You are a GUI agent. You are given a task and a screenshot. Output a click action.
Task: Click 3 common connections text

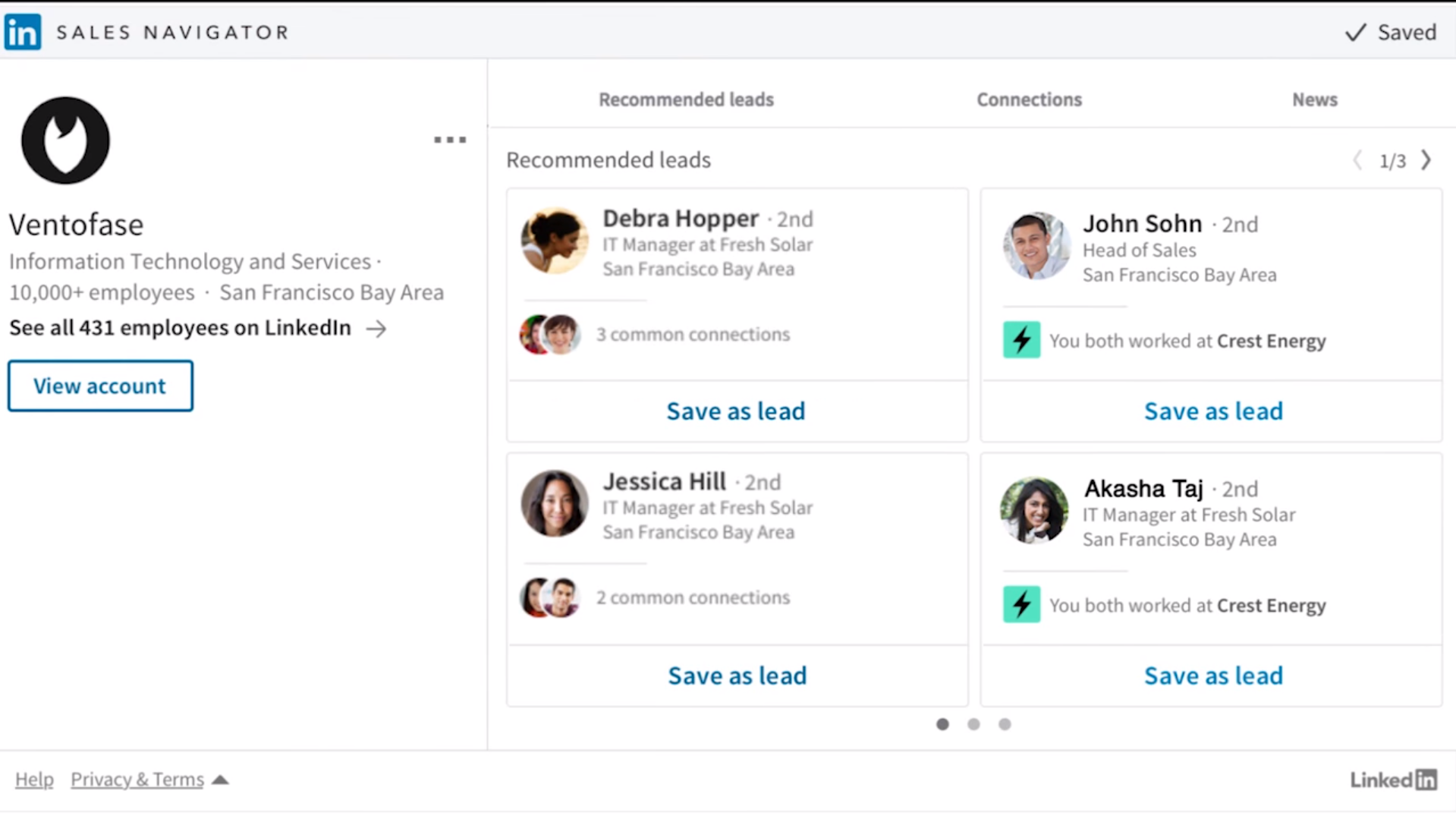point(693,335)
